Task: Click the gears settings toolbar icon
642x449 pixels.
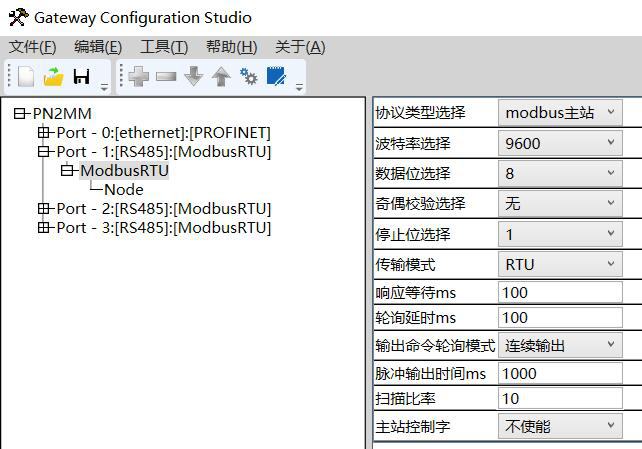Action: 249,77
